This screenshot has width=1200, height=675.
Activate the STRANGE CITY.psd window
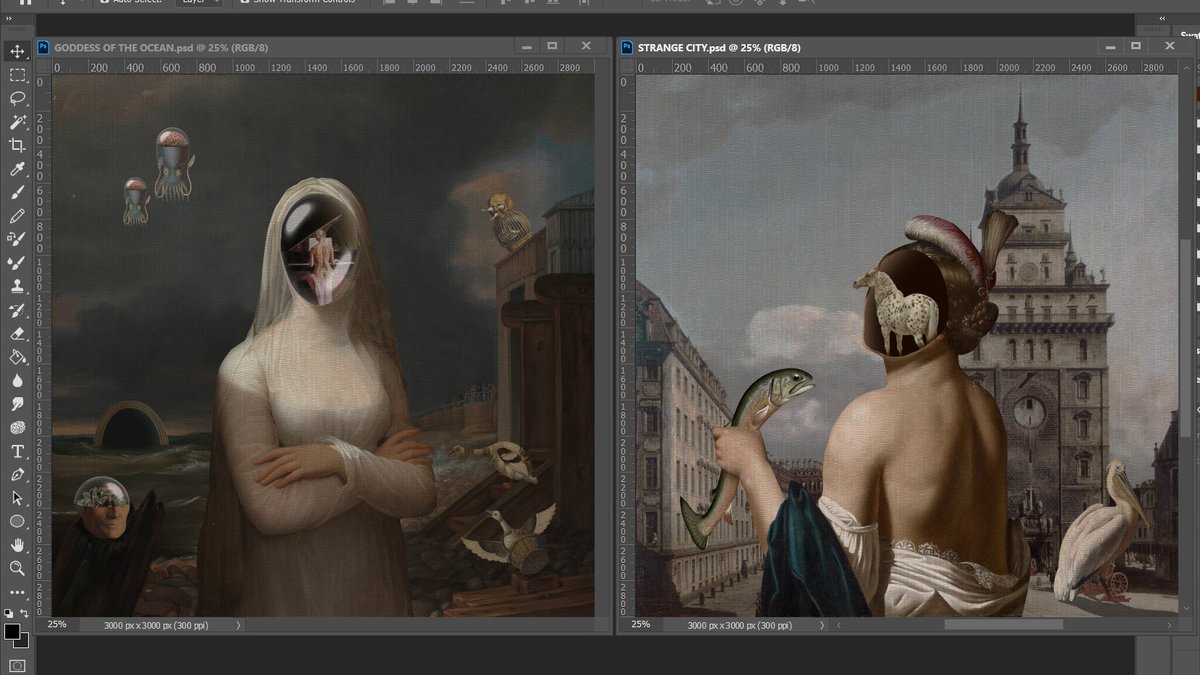(718, 47)
